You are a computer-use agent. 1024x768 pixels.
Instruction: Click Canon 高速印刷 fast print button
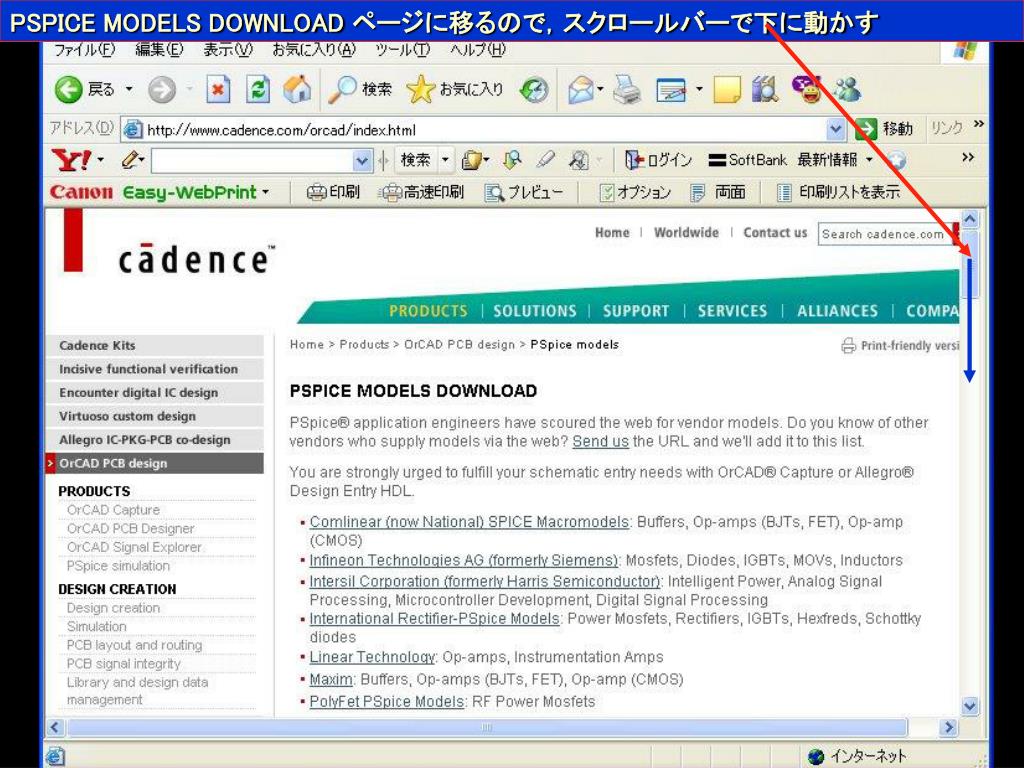pyautogui.click(x=422, y=192)
